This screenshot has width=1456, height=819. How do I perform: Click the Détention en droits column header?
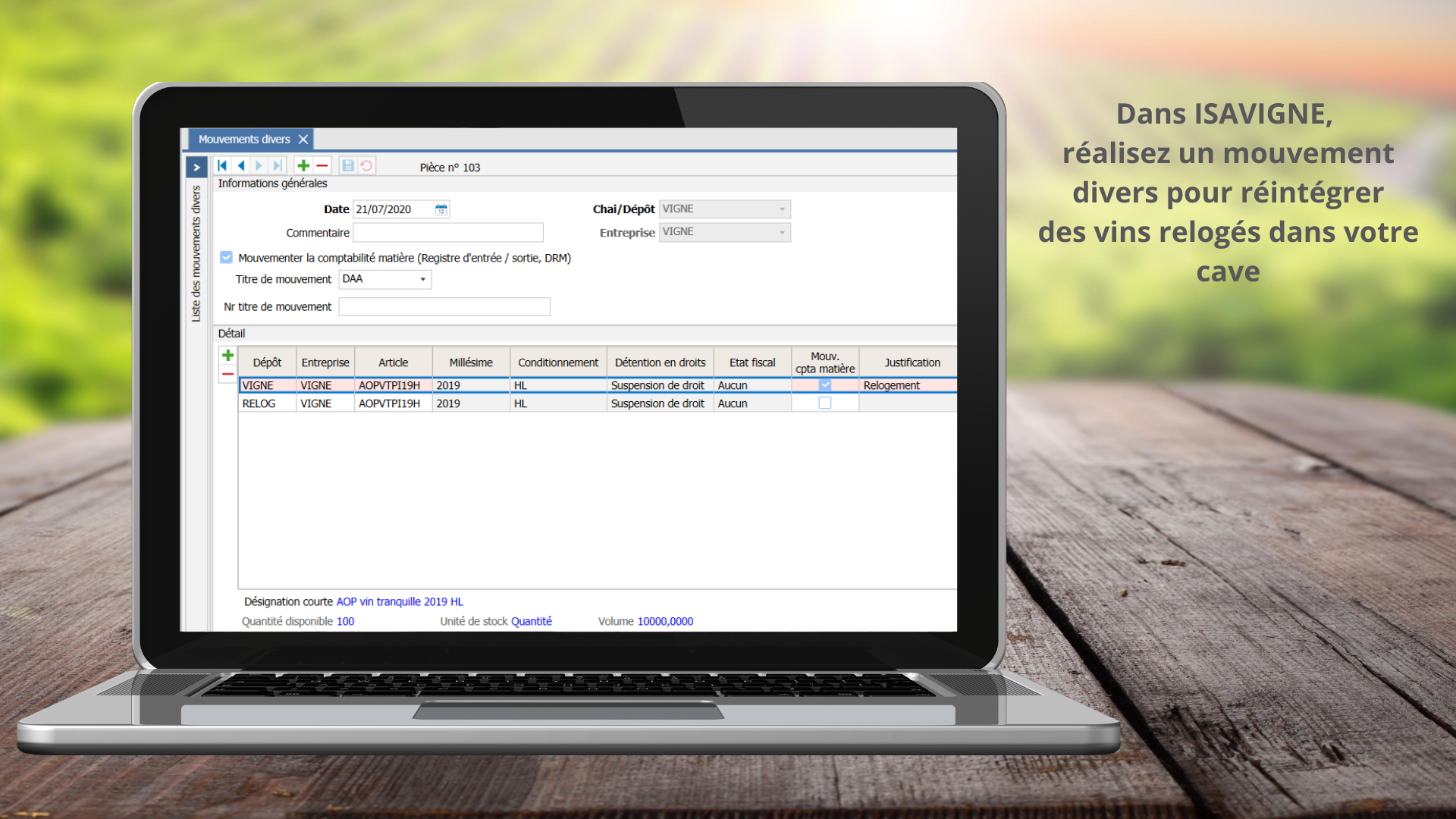tap(661, 362)
